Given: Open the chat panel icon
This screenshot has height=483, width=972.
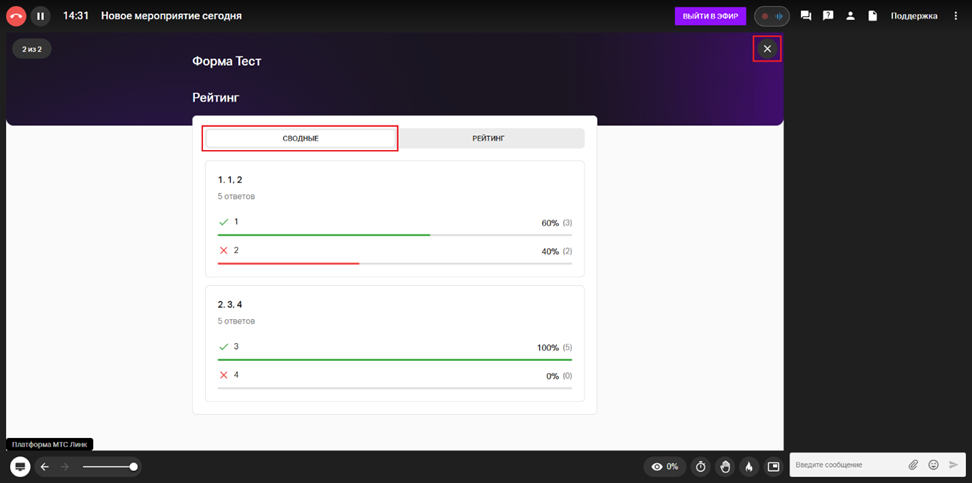Looking at the screenshot, I should click(x=806, y=16).
